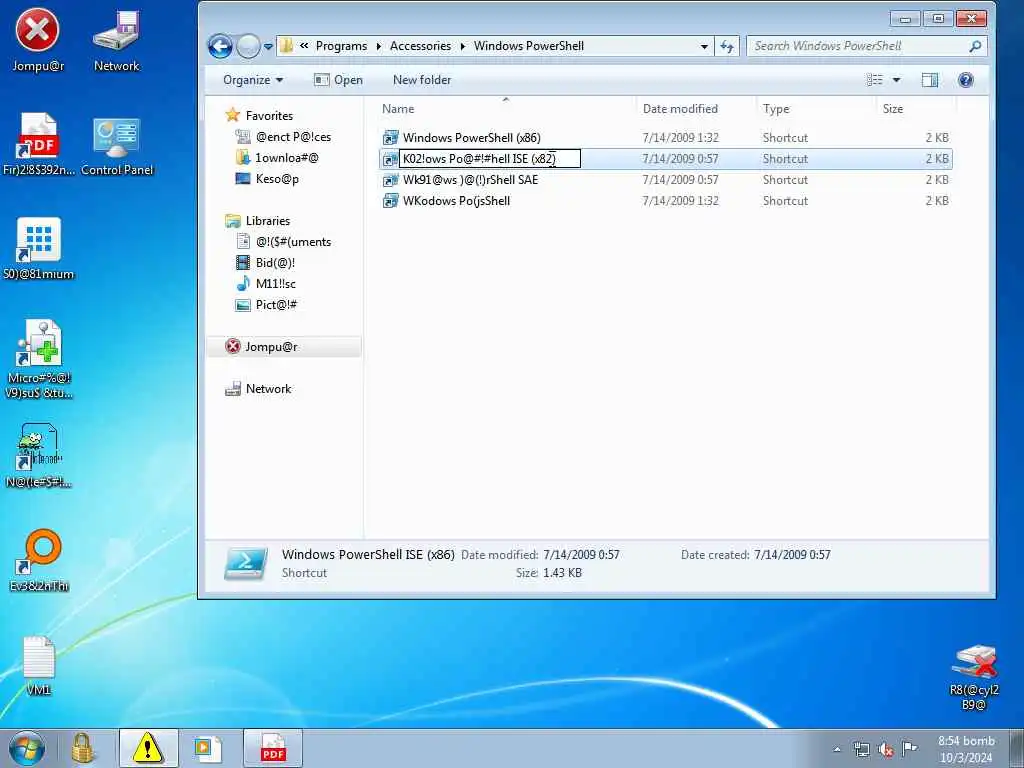Sort by the Name column header
Screen dimensions: 1024x768
[507, 108]
